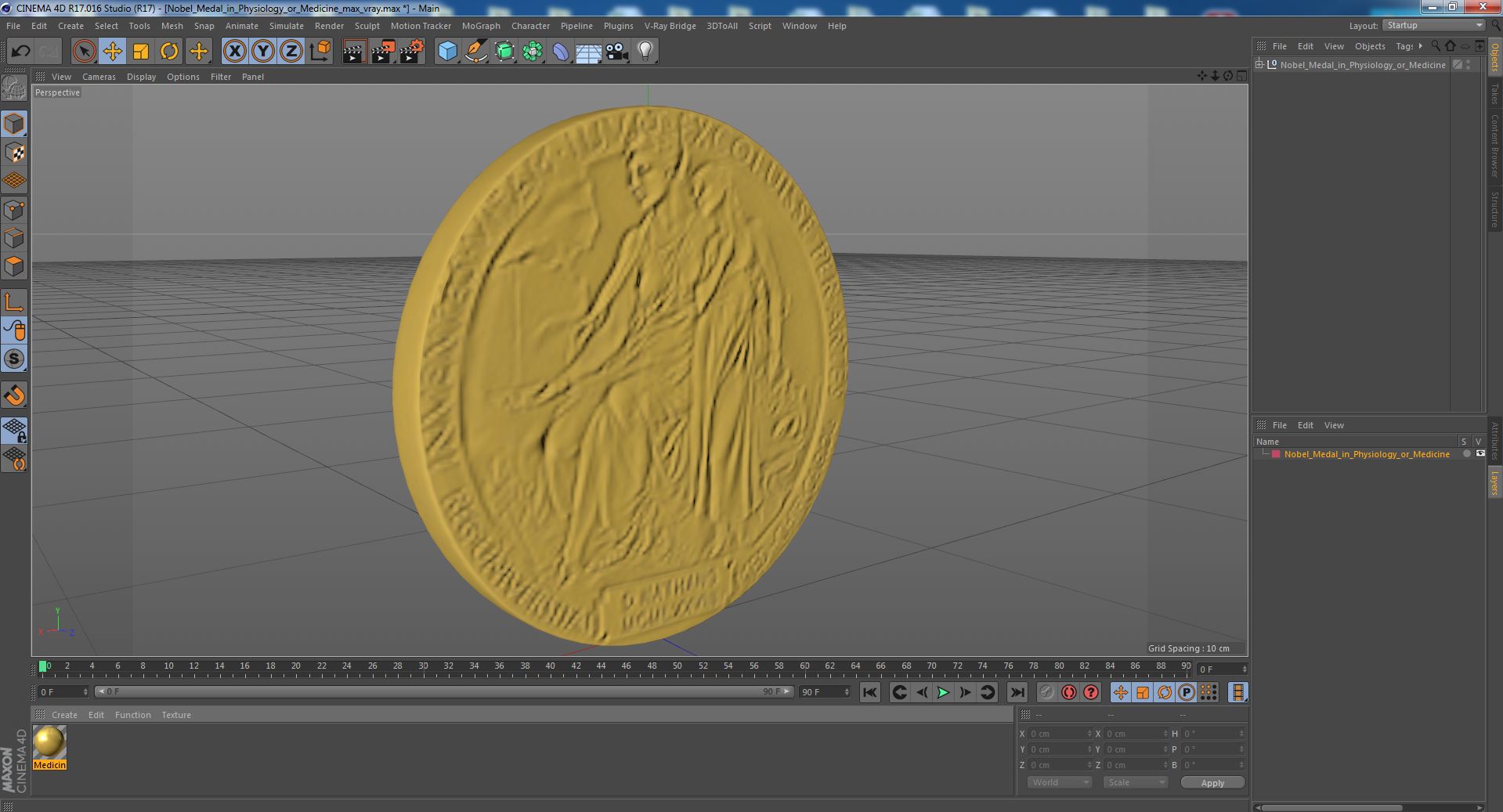
Task: Add a floor environment object
Action: tap(589, 52)
